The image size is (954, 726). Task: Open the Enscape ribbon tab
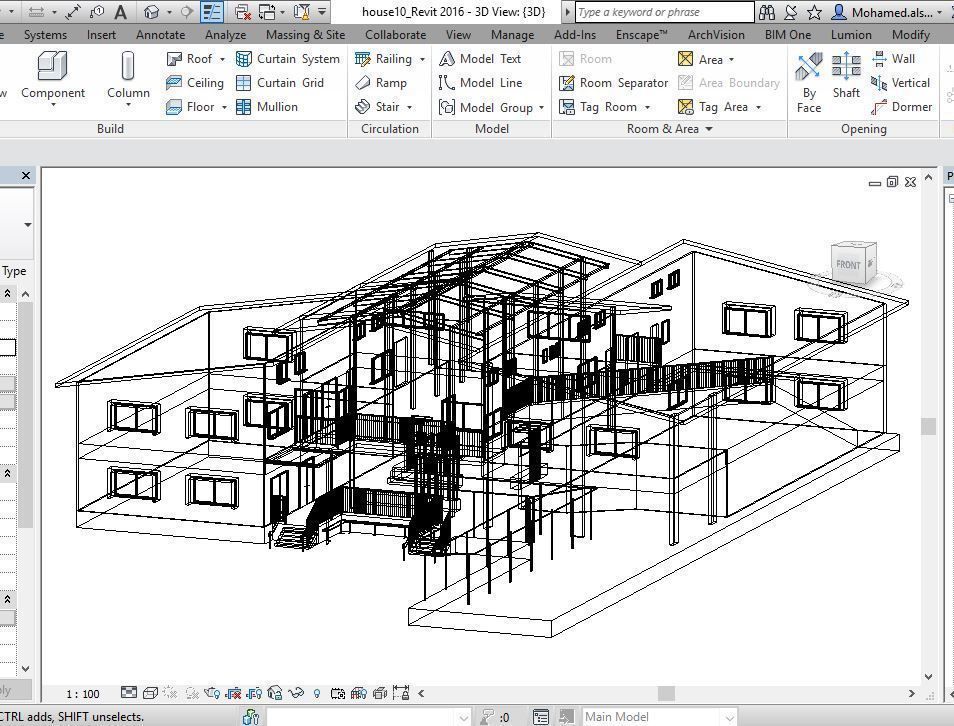641,35
